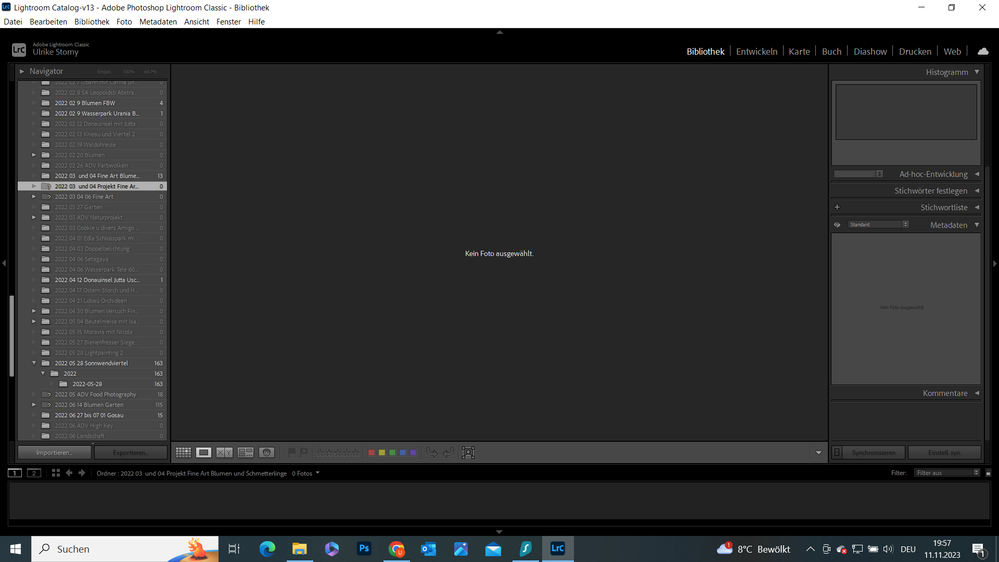The width and height of the screenshot is (999, 562).
Task: Toggle the auto-sync switch left of Synchronisieren
Action: pos(837,452)
